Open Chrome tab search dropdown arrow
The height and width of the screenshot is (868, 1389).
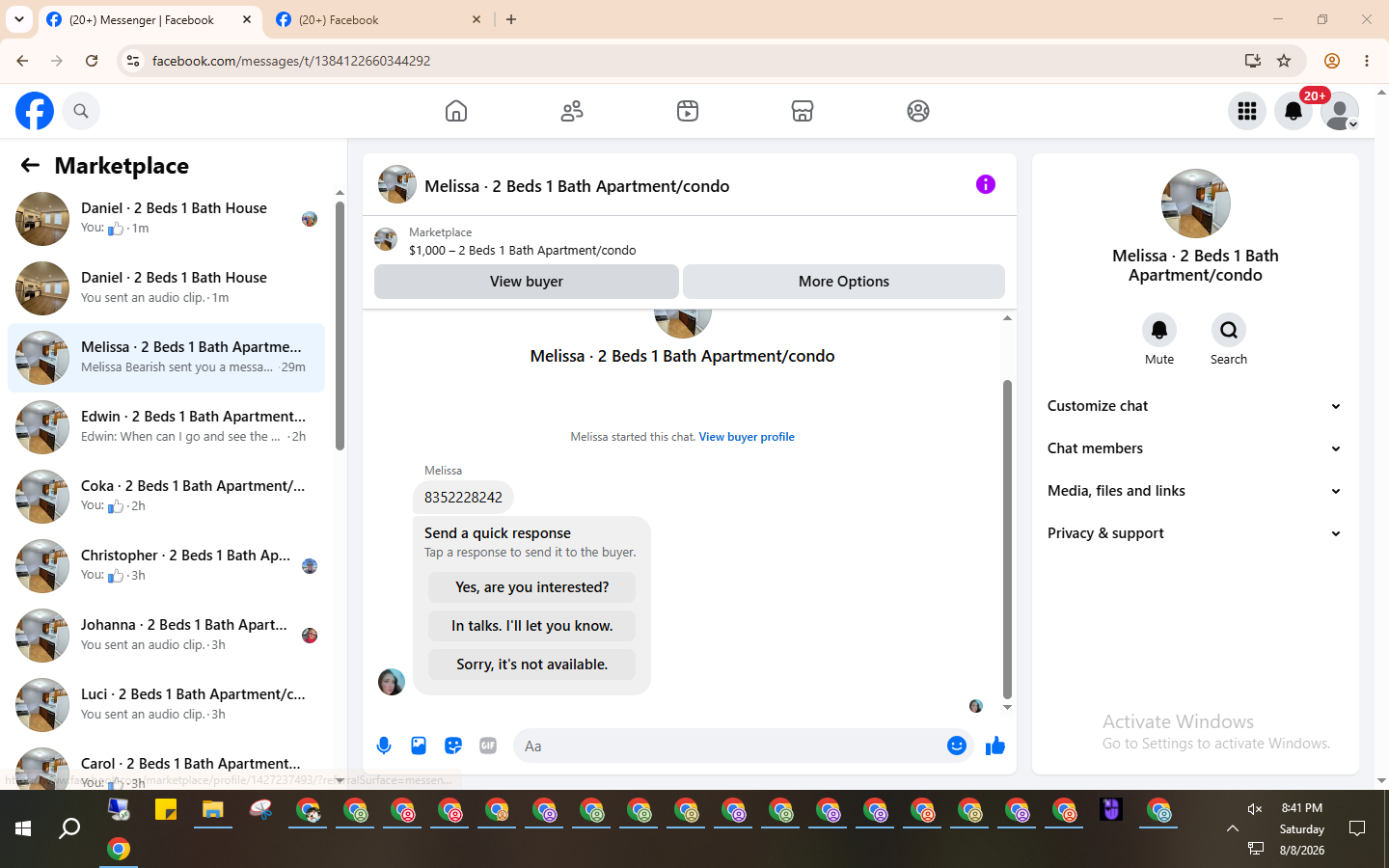(x=19, y=19)
